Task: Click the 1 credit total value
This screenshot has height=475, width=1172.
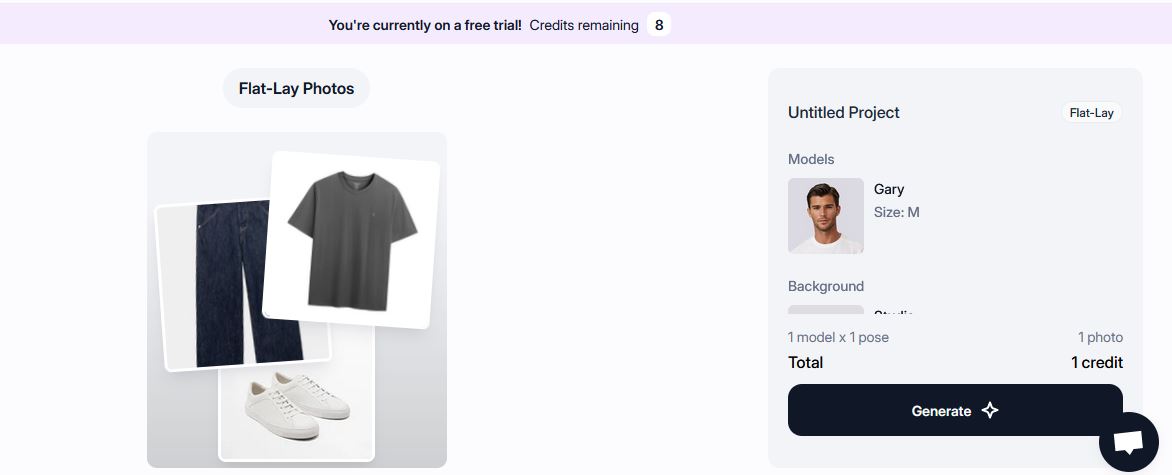Action: (x=1096, y=362)
